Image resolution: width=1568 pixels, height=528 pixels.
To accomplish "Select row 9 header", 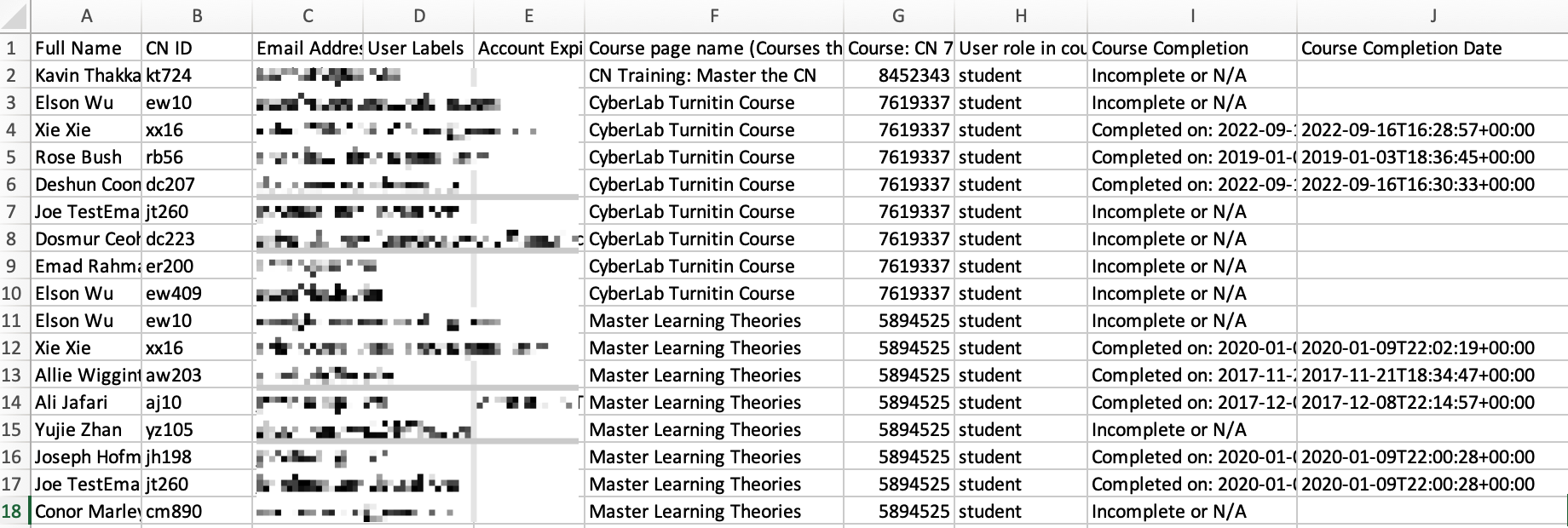I will tap(14, 266).
